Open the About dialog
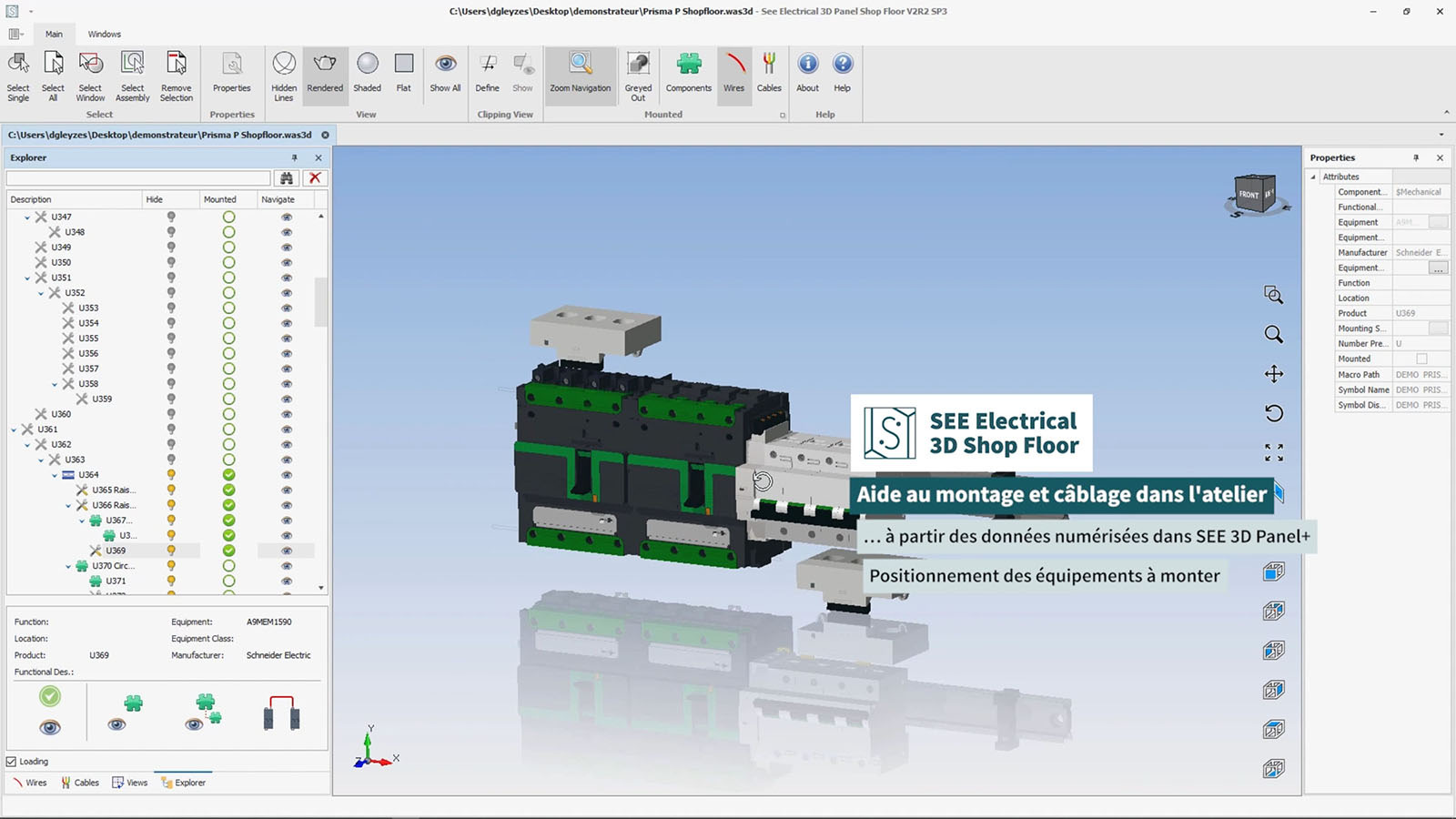The image size is (1456, 819). click(x=807, y=73)
